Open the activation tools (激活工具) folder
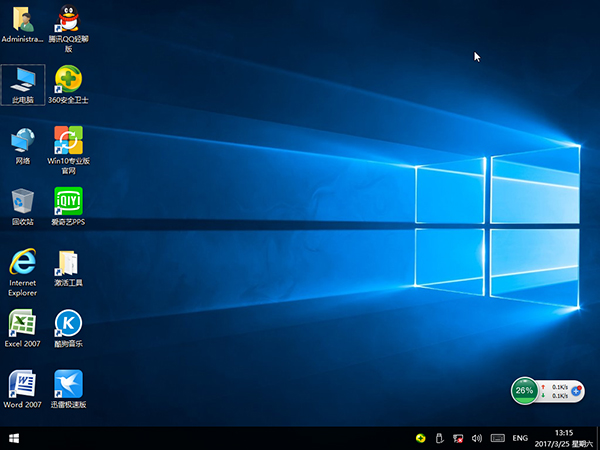Screen dimensions: 600x450 pyautogui.click(x=68, y=263)
